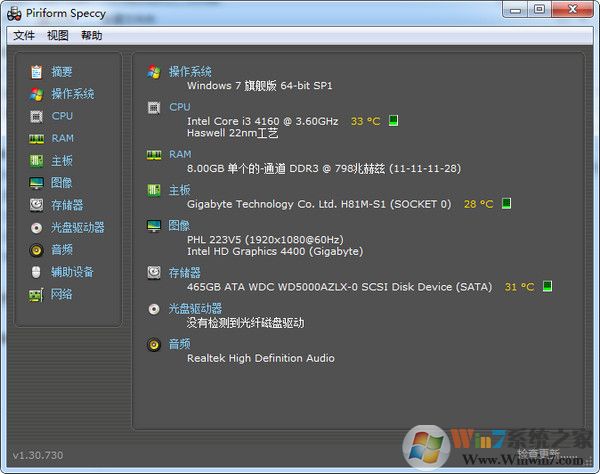Click the 存储器 heading in main panel
The width and height of the screenshot is (600, 474).
coord(184,272)
